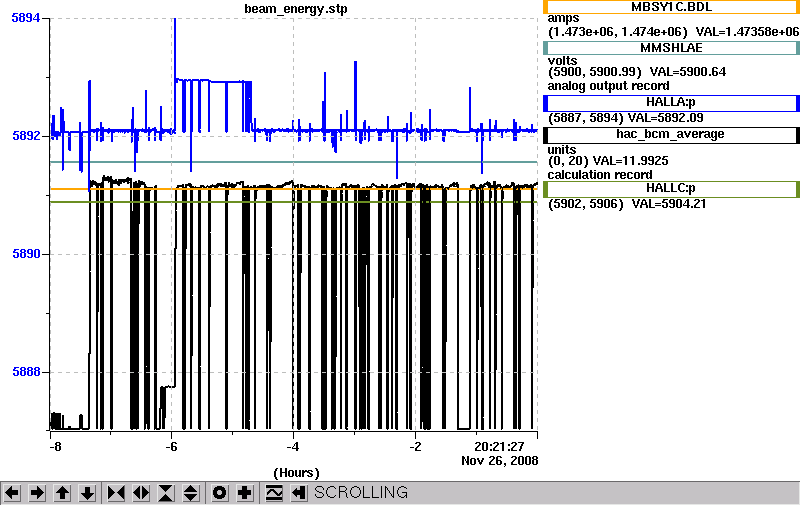Click the SCROLLING status label
Screen dimensions: 800x505
click(361, 492)
